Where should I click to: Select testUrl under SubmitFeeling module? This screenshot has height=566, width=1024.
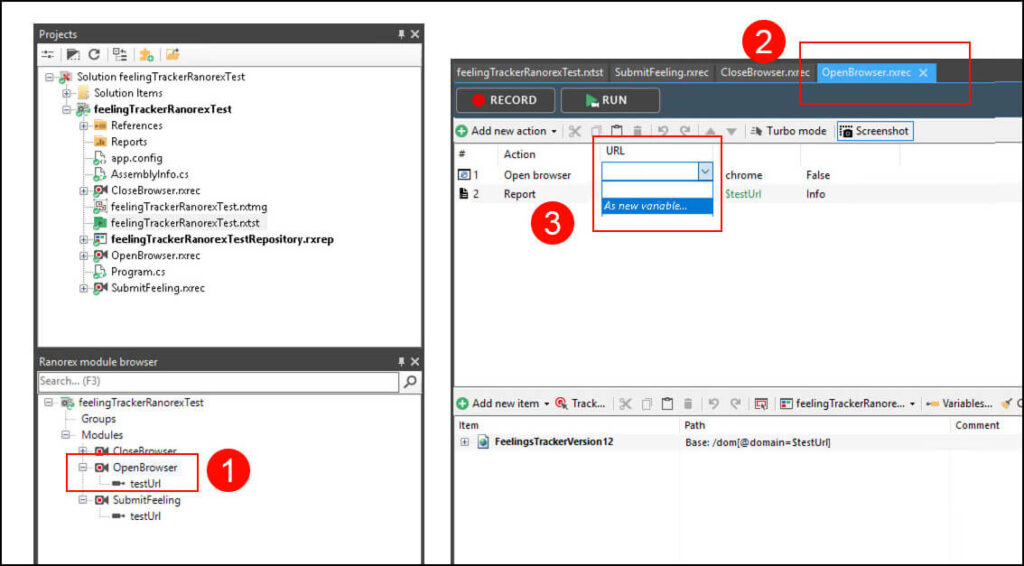click(145, 516)
